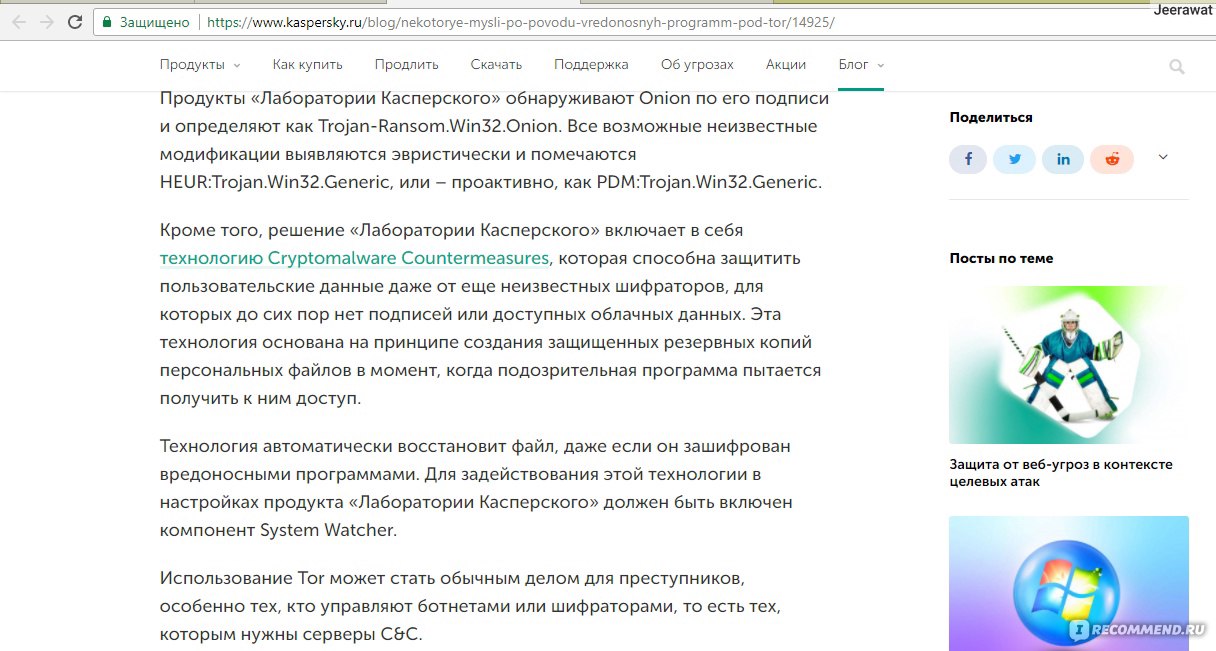
Task: Follow the Cryptomalware Countermeasures link
Action: click(x=354, y=258)
